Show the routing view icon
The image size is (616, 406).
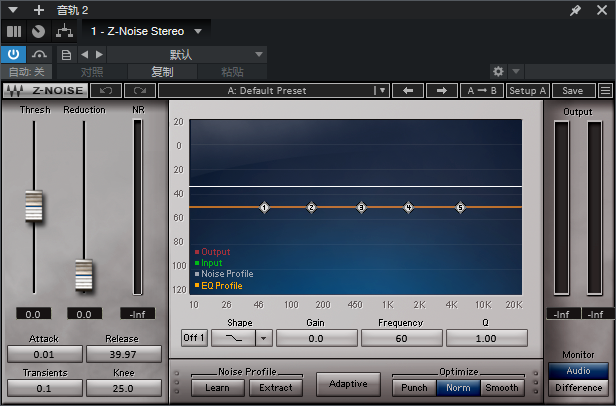[64, 31]
